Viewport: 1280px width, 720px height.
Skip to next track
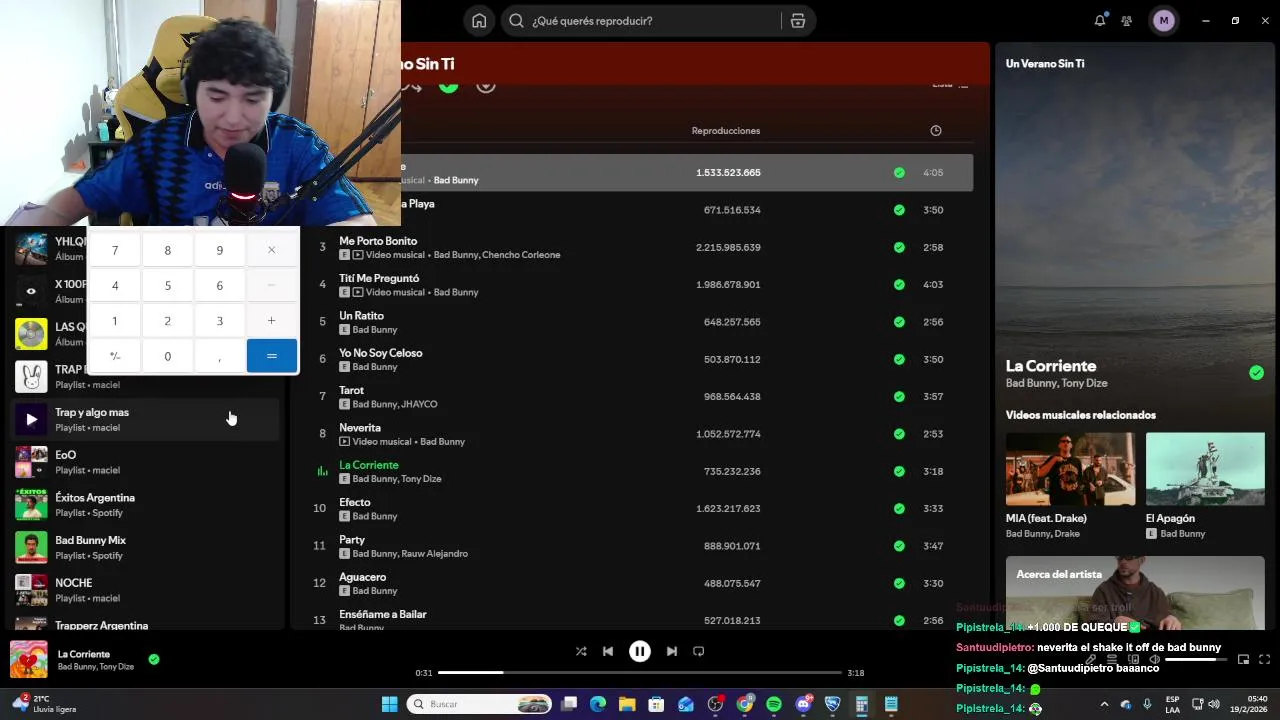point(672,651)
